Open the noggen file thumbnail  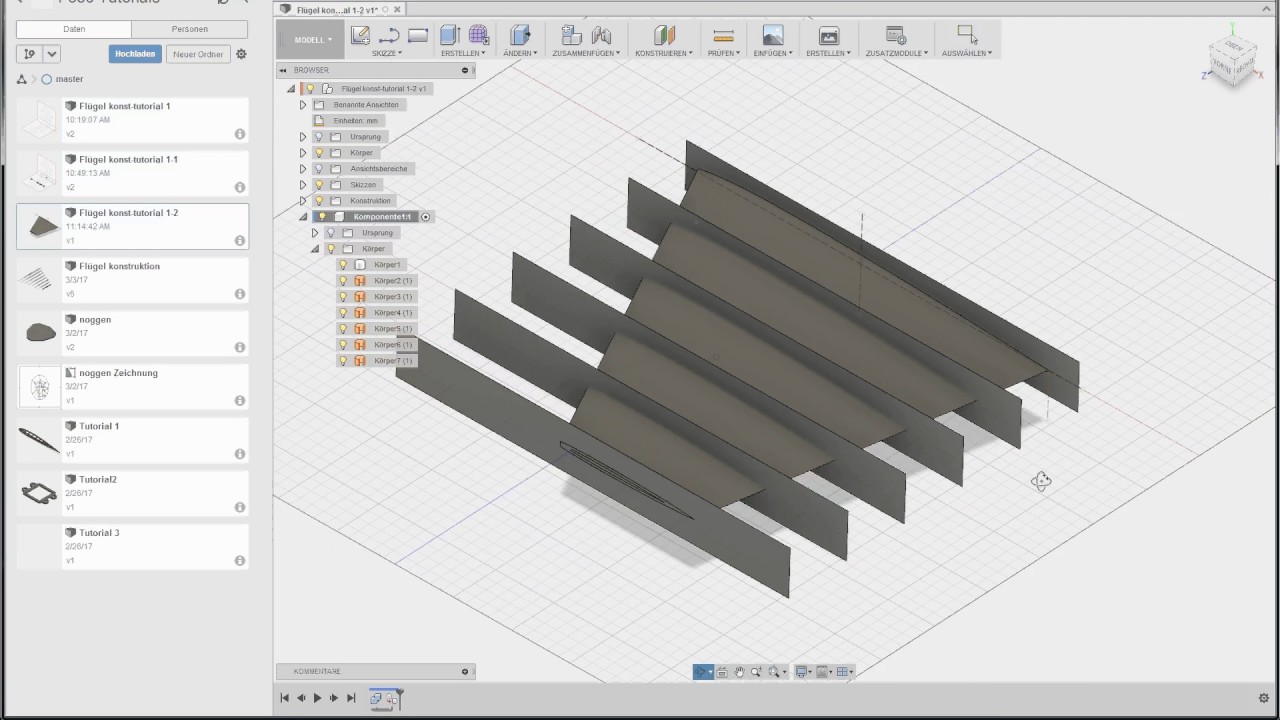point(40,332)
